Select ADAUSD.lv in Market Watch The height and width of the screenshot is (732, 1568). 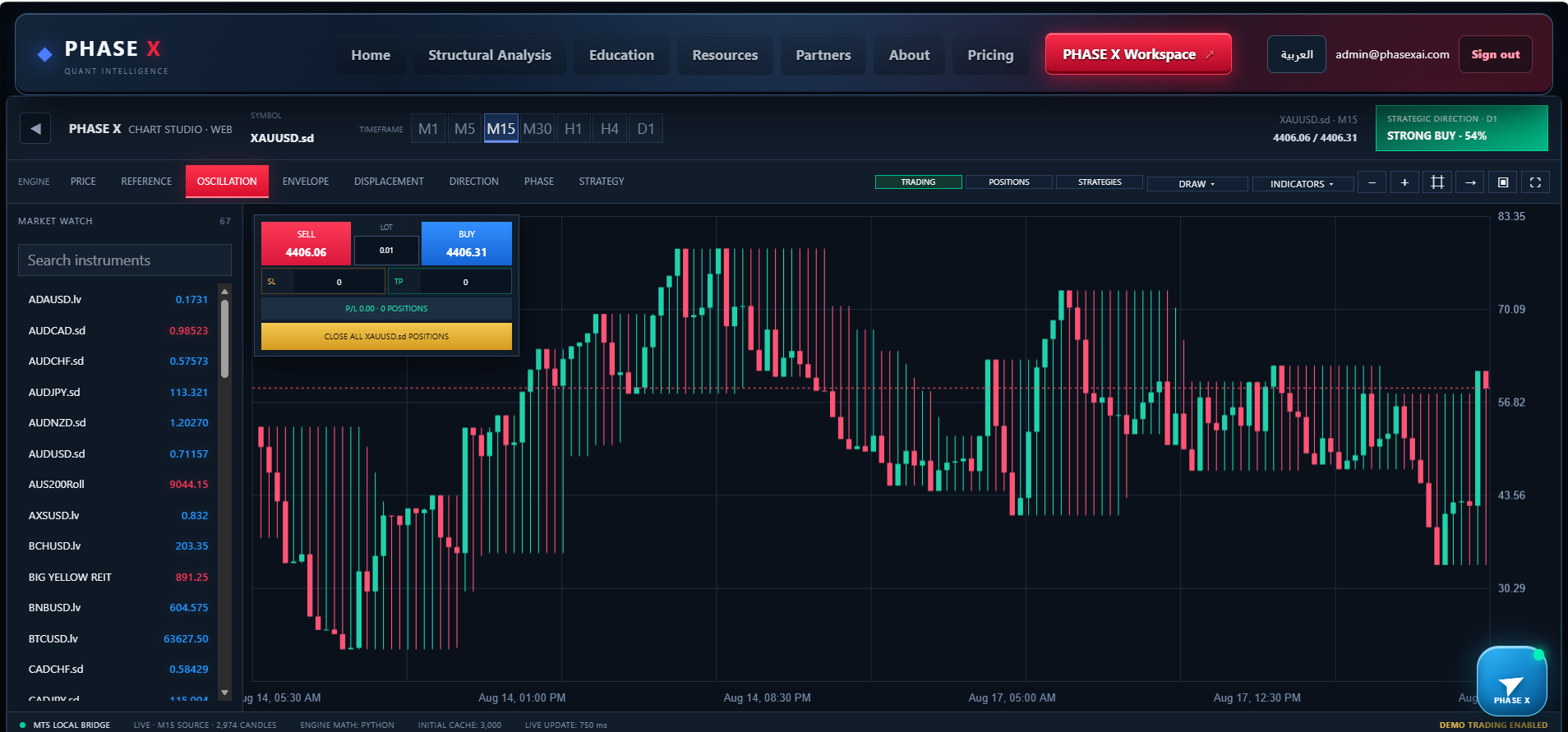(x=118, y=300)
